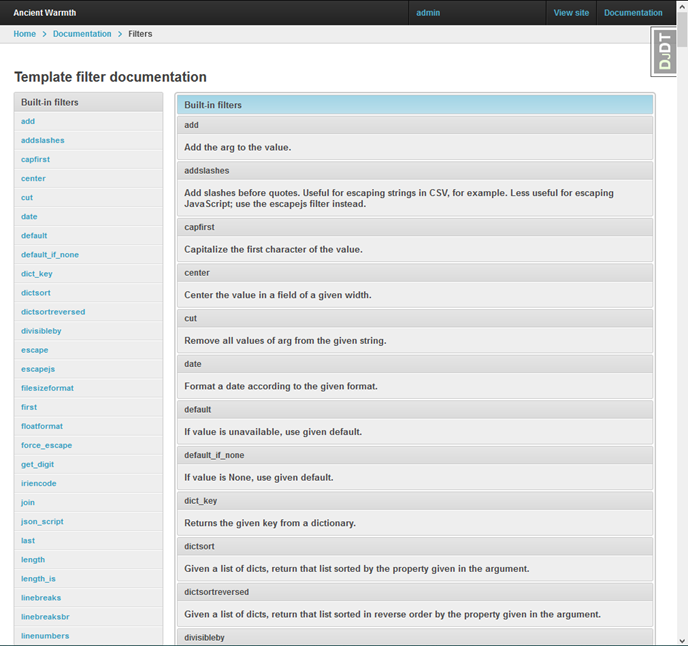Image resolution: width=688 pixels, height=646 pixels.
Task: Select capfirst in the sidebar list
Action: pyautogui.click(x=35, y=159)
